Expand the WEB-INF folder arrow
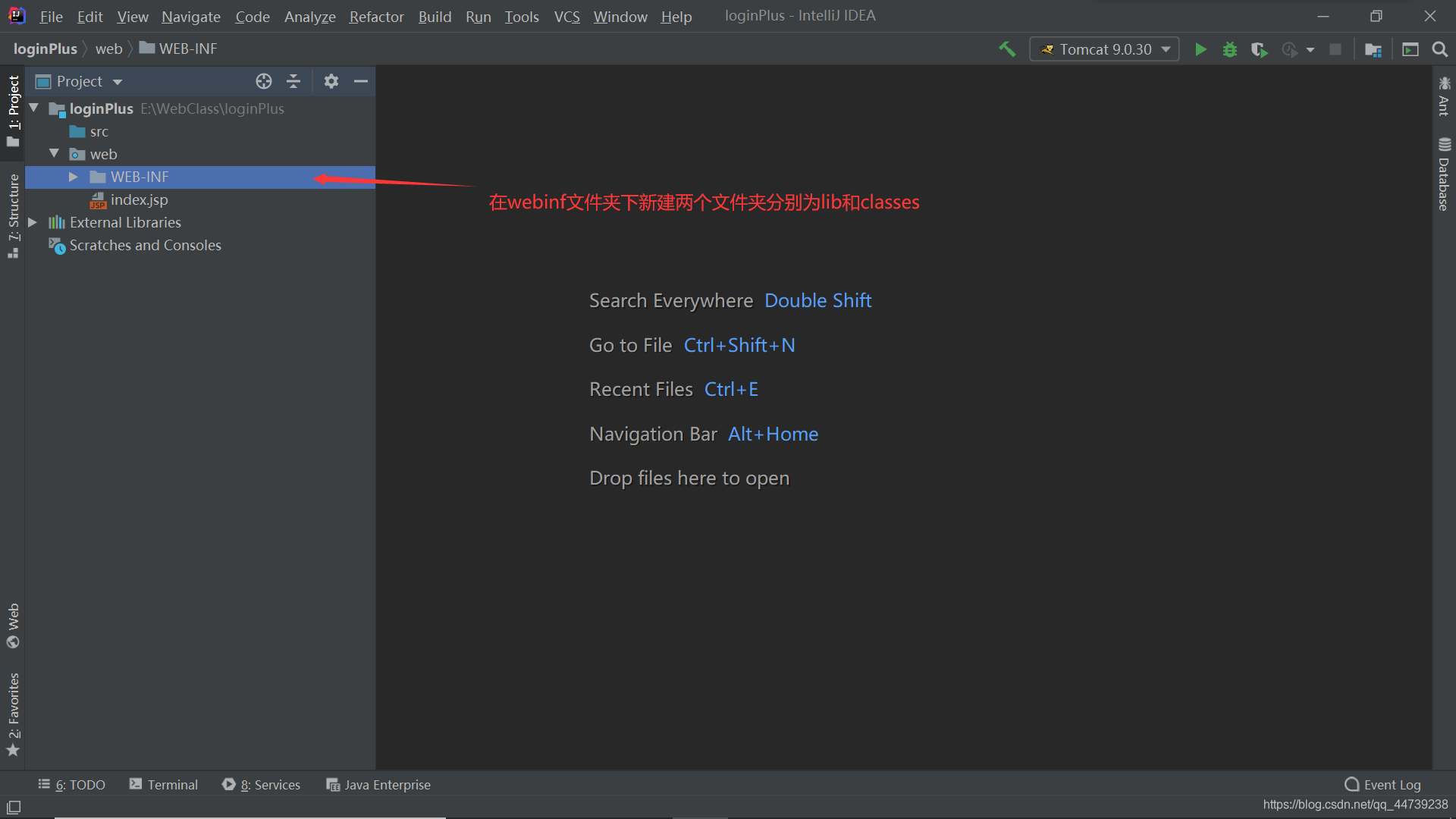This screenshot has width=1456, height=819. [x=74, y=177]
